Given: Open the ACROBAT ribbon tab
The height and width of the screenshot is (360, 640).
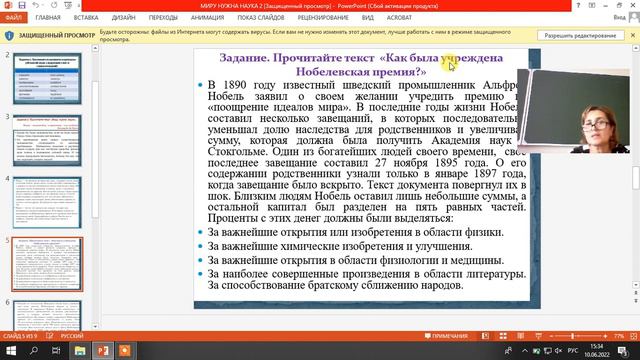Looking at the screenshot, I should point(399,18).
